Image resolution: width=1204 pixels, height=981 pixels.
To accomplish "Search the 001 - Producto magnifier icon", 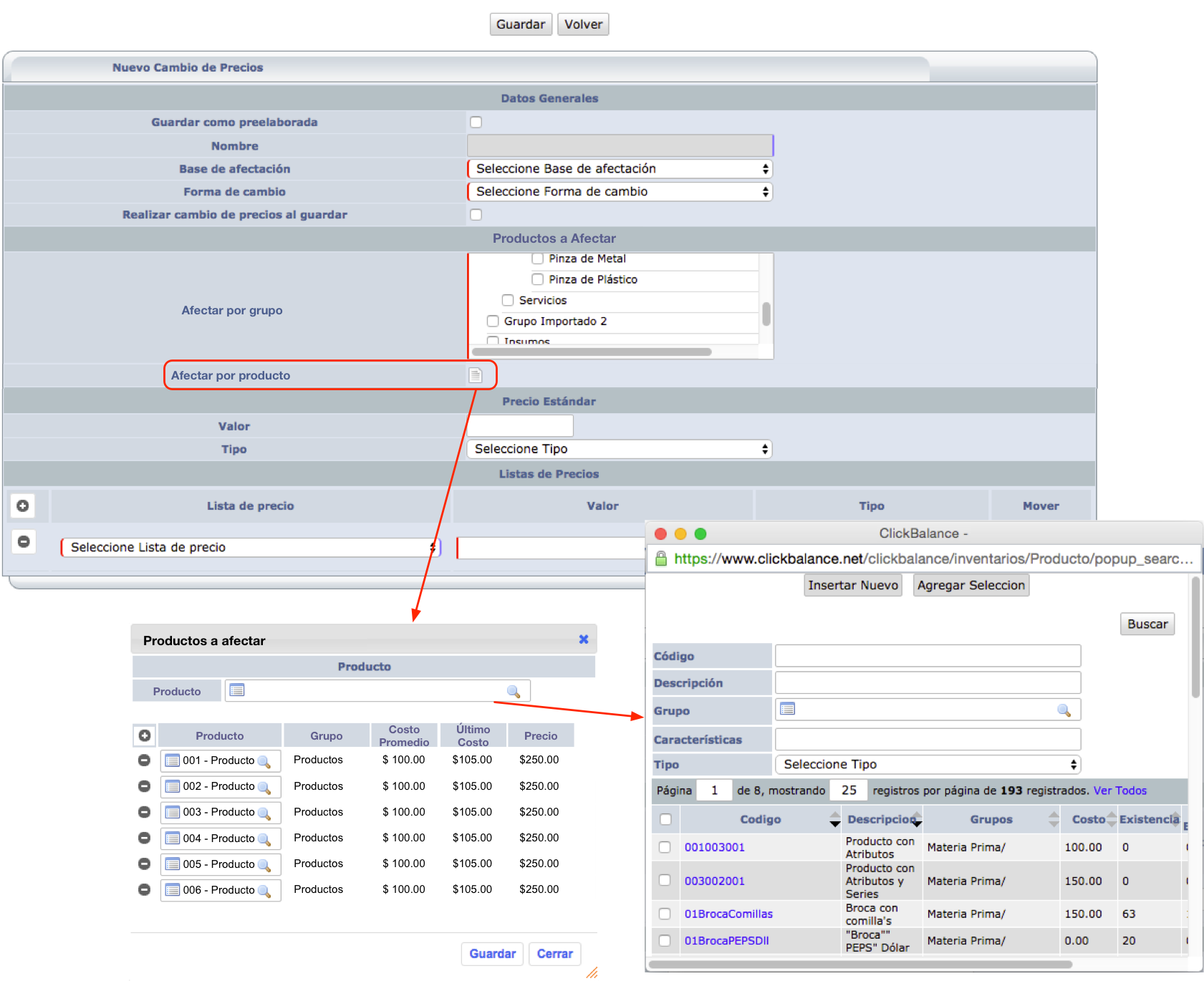I will coord(264,761).
